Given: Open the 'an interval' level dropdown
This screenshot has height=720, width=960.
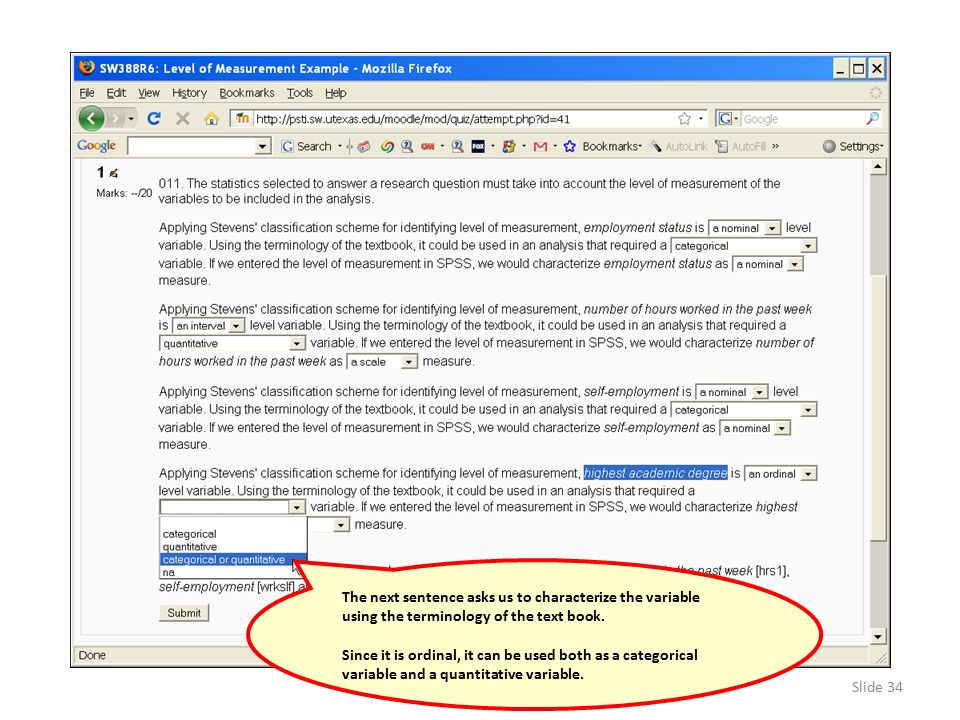Looking at the screenshot, I should [x=208, y=326].
